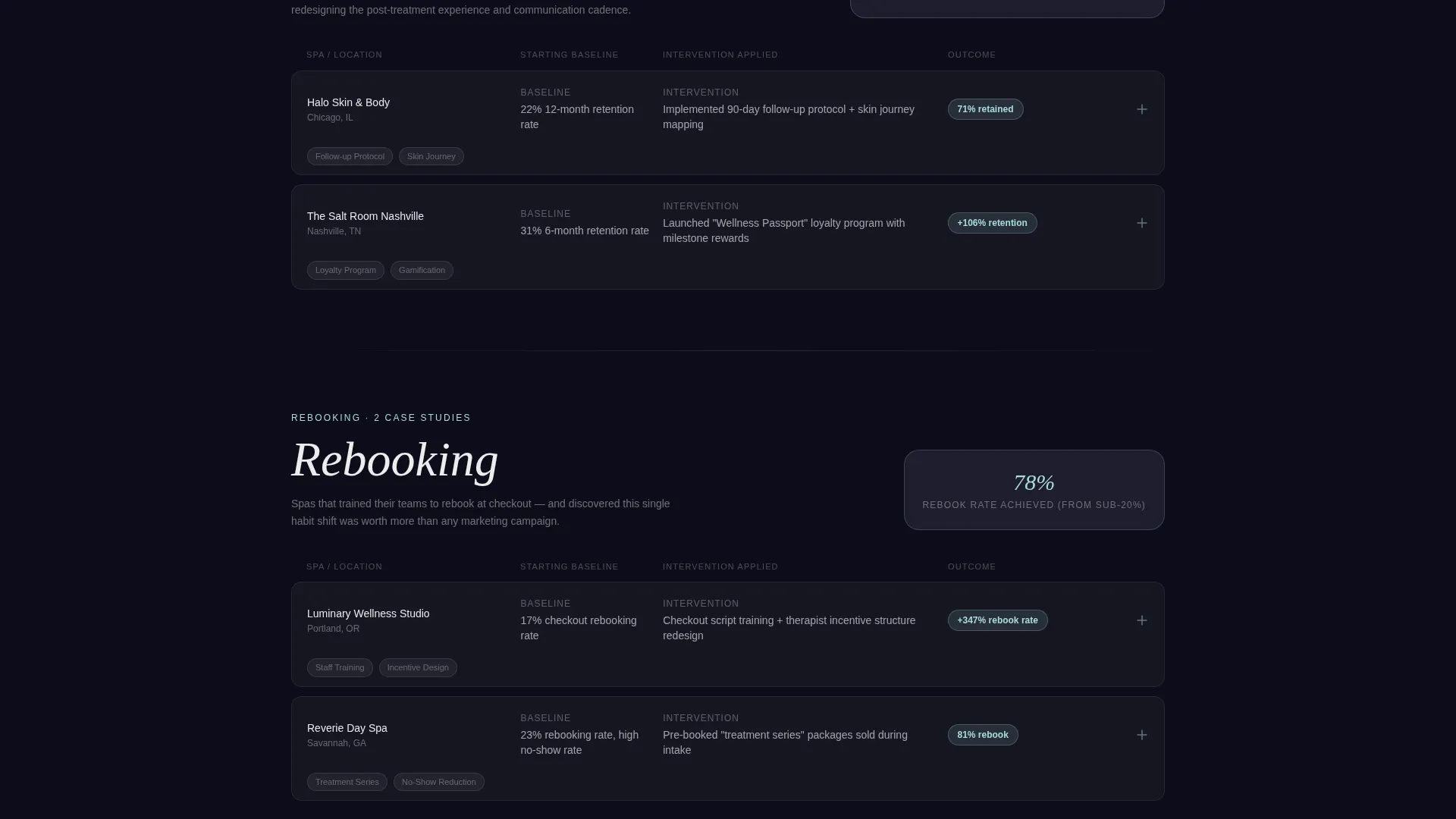Open the Reverie Day Spa case study

[x=727, y=748]
